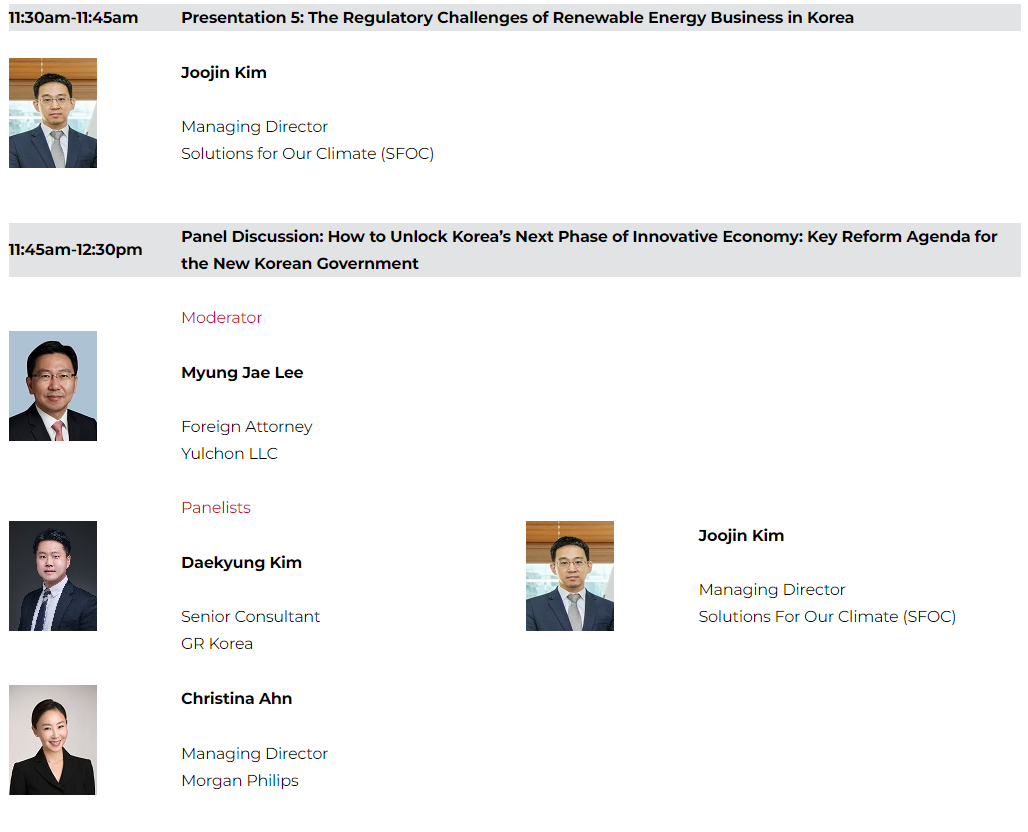Click Christina Ahn's portrait photo
This screenshot has width=1028, height=832.
(x=53, y=740)
